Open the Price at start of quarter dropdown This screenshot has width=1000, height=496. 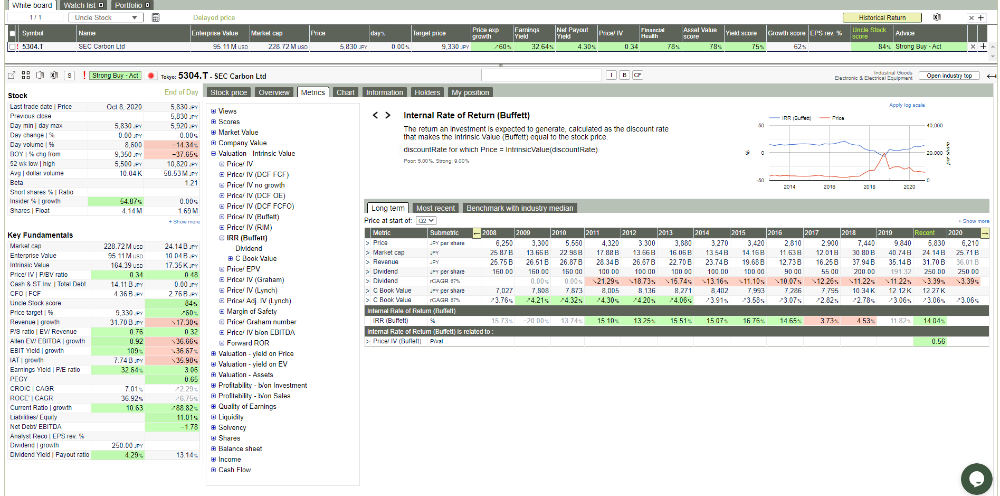click(x=426, y=220)
